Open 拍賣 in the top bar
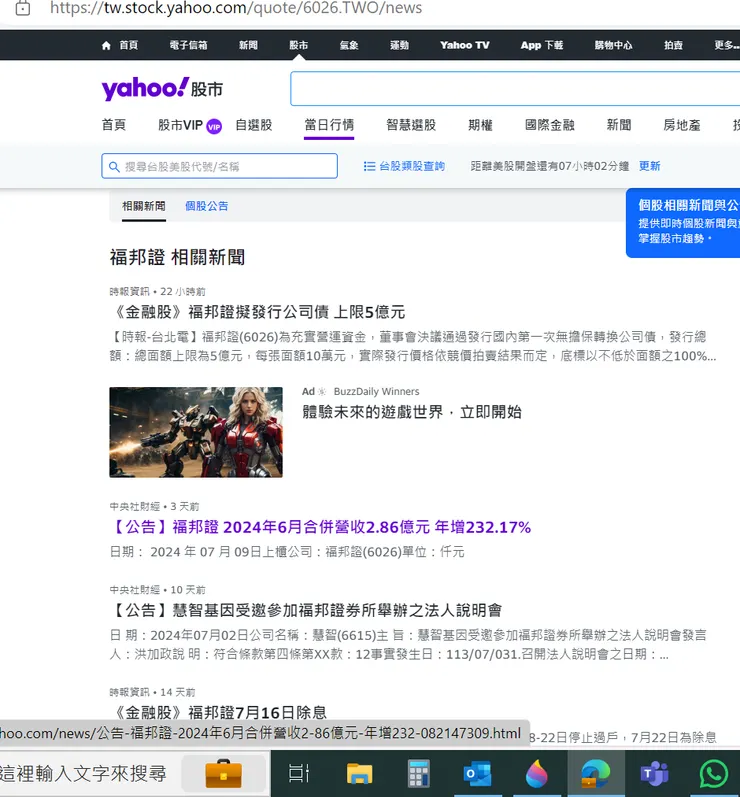The height and width of the screenshot is (797, 740). coord(673,45)
